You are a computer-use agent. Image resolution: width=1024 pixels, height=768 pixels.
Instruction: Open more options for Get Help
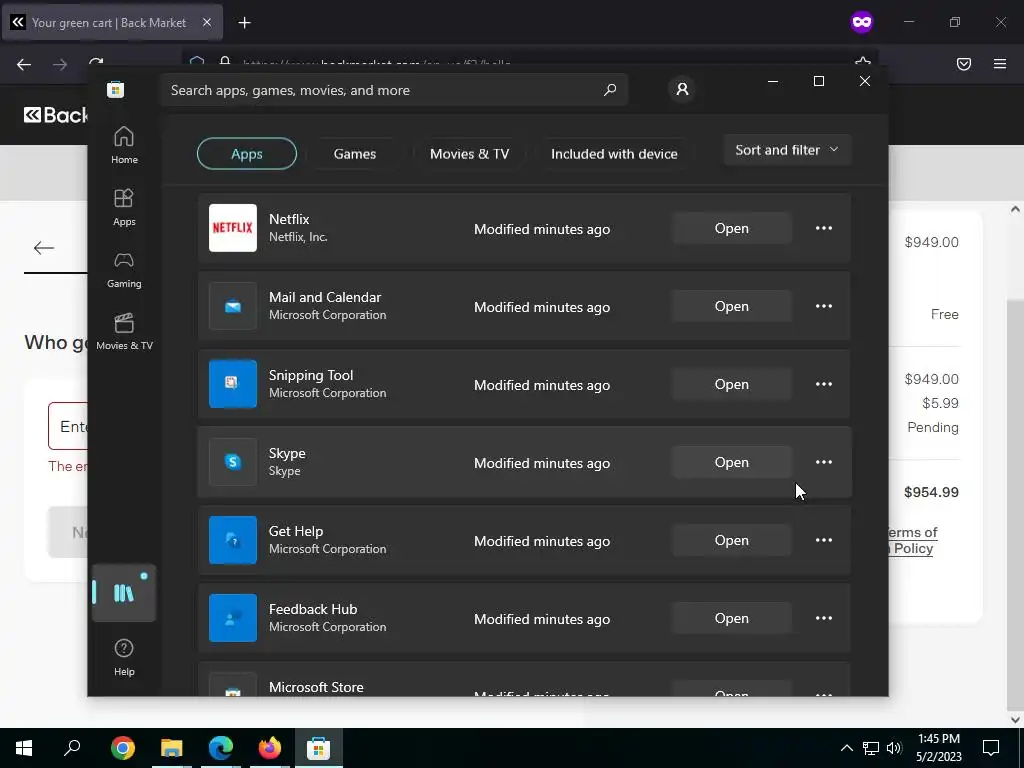click(x=824, y=540)
